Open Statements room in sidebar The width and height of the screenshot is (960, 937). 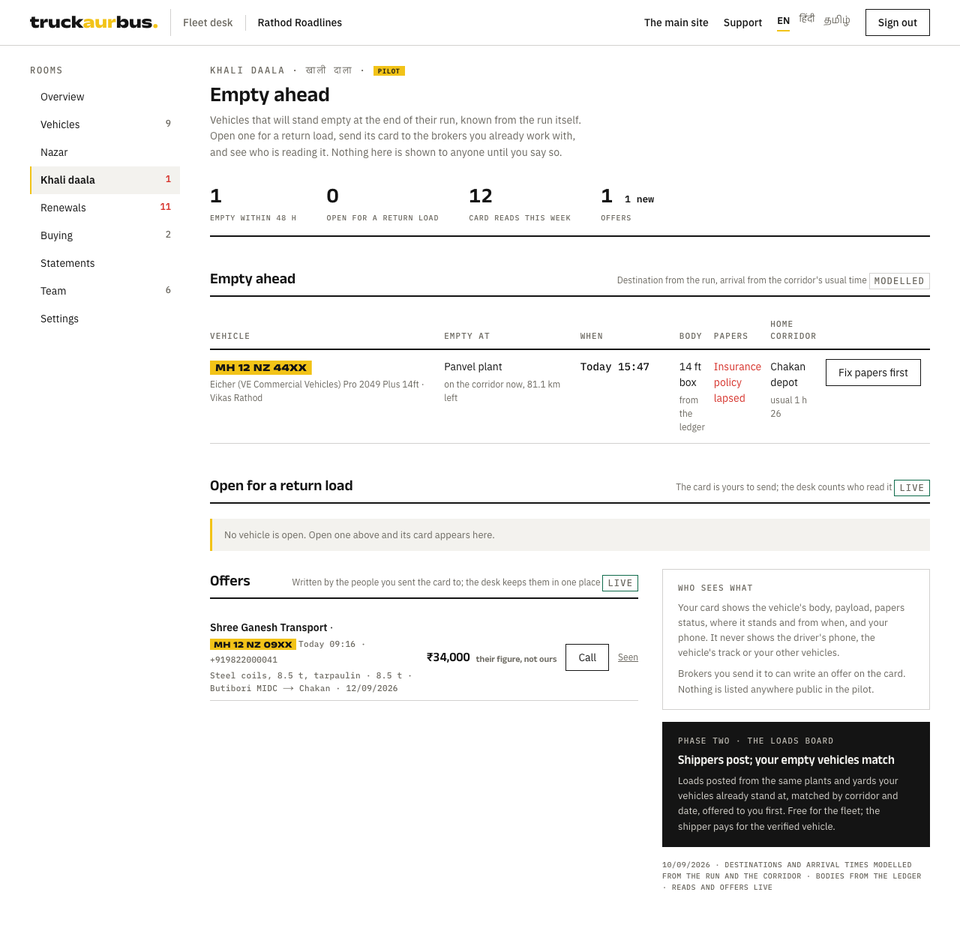[x=105, y=263]
